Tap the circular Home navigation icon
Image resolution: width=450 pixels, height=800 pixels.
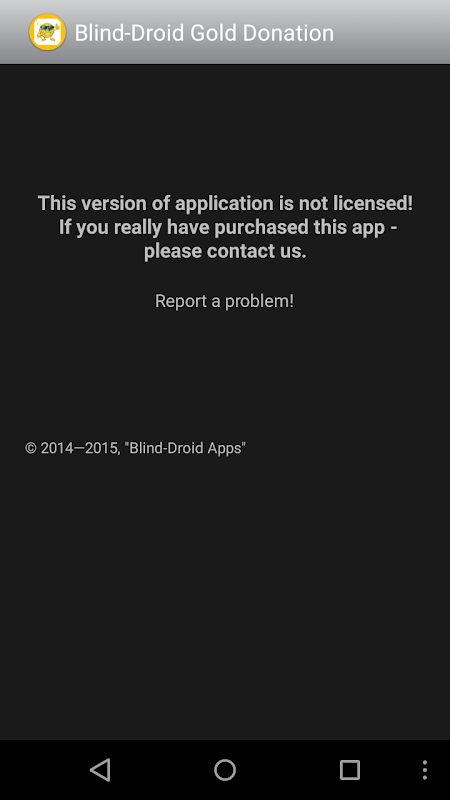tap(224, 769)
